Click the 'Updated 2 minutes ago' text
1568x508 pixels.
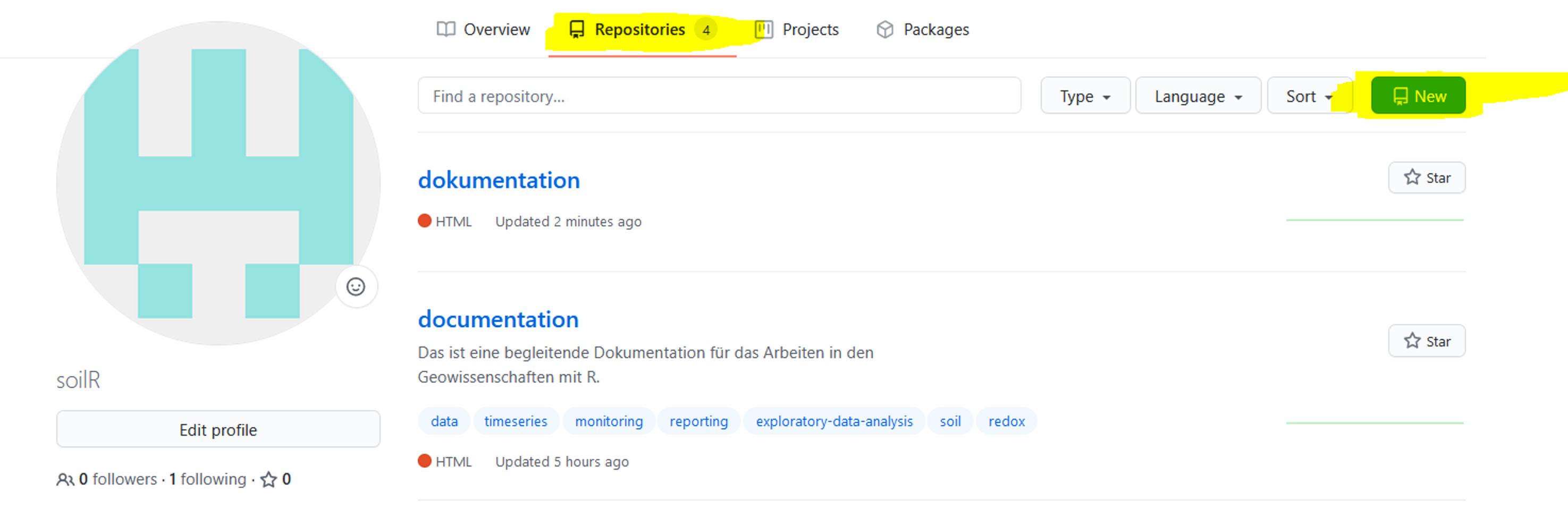(568, 222)
